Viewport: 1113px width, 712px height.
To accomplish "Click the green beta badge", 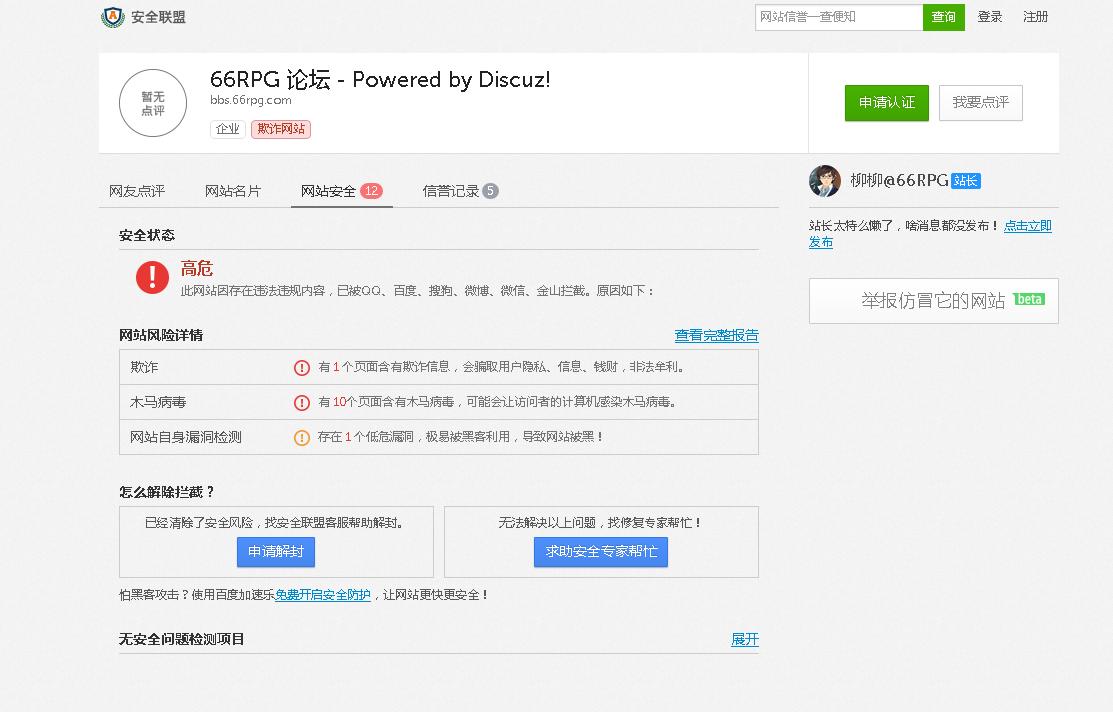I will tap(1029, 300).
